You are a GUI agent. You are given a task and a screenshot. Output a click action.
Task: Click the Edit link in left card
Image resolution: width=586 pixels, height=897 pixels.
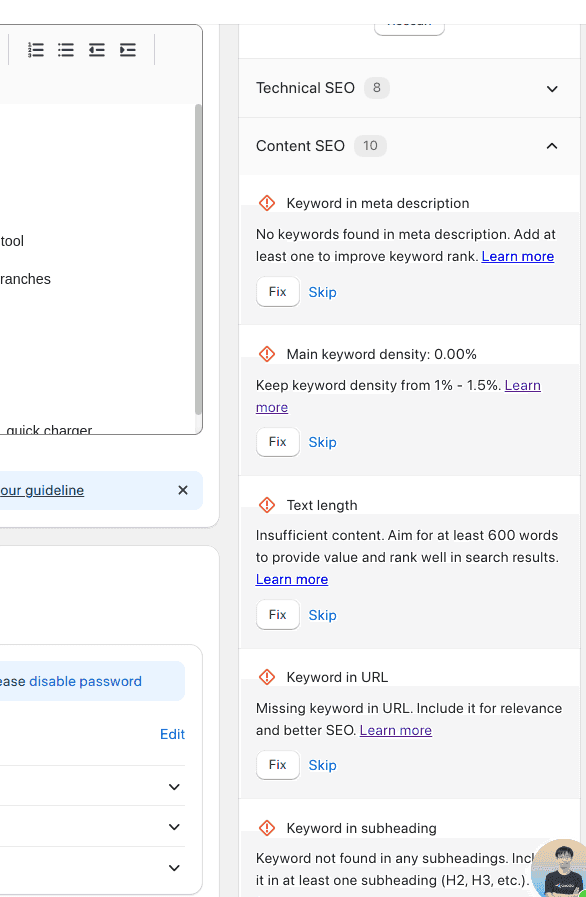click(172, 735)
